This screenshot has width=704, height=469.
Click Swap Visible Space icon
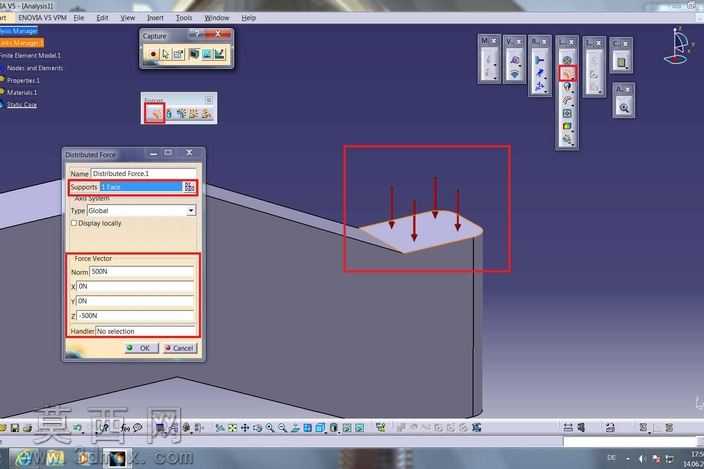(x=360, y=428)
